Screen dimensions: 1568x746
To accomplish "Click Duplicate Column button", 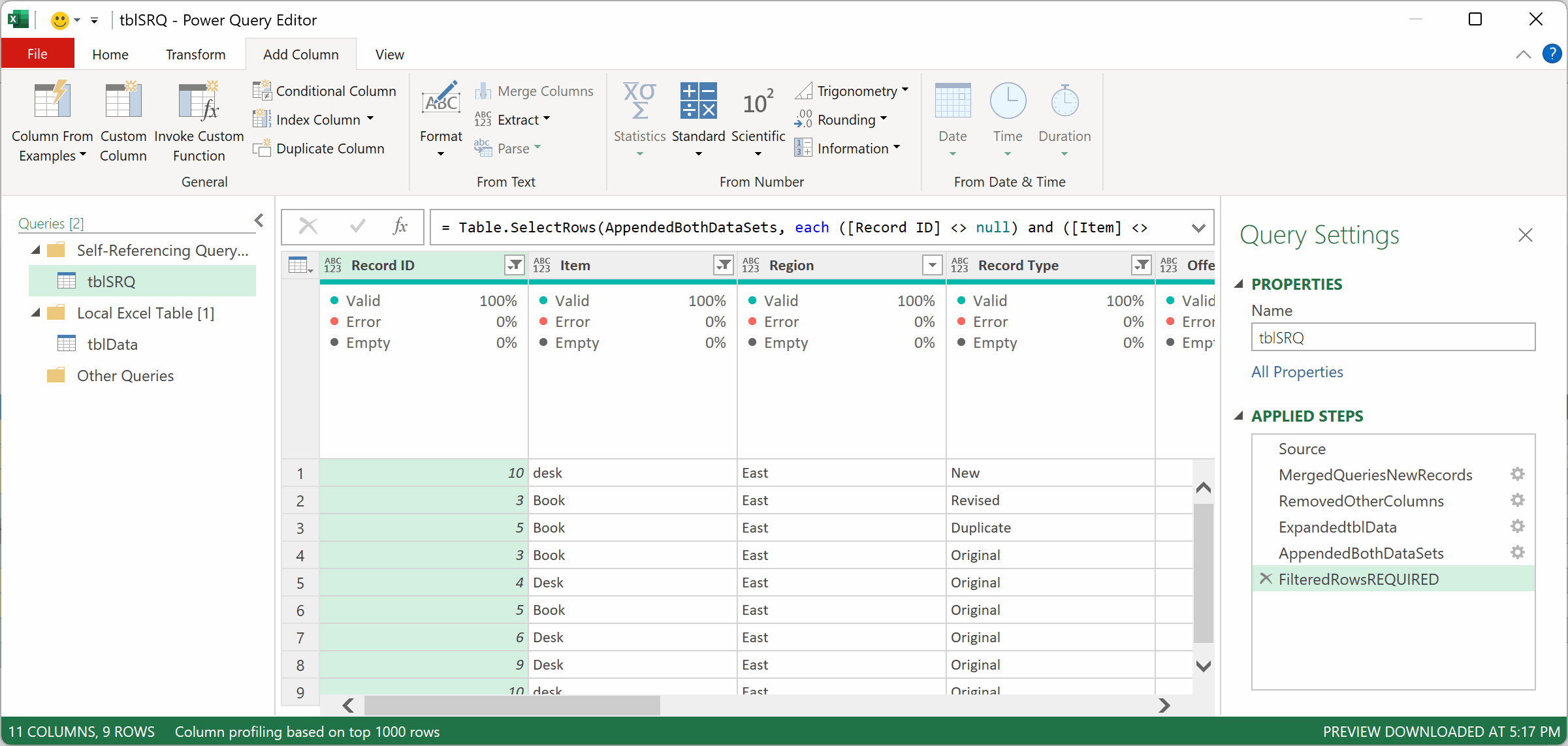I will [x=319, y=148].
